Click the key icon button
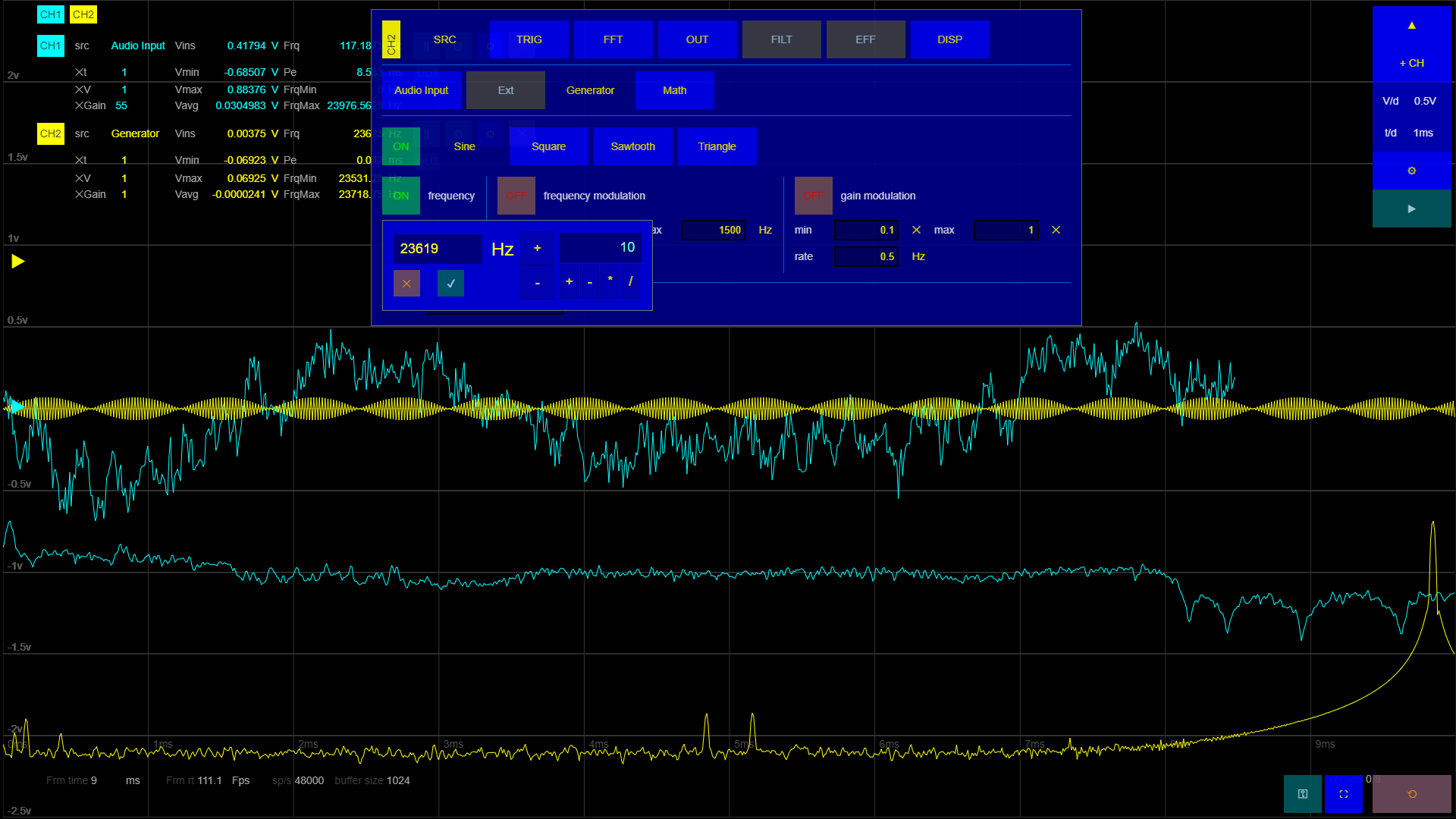 point(1302,794)
